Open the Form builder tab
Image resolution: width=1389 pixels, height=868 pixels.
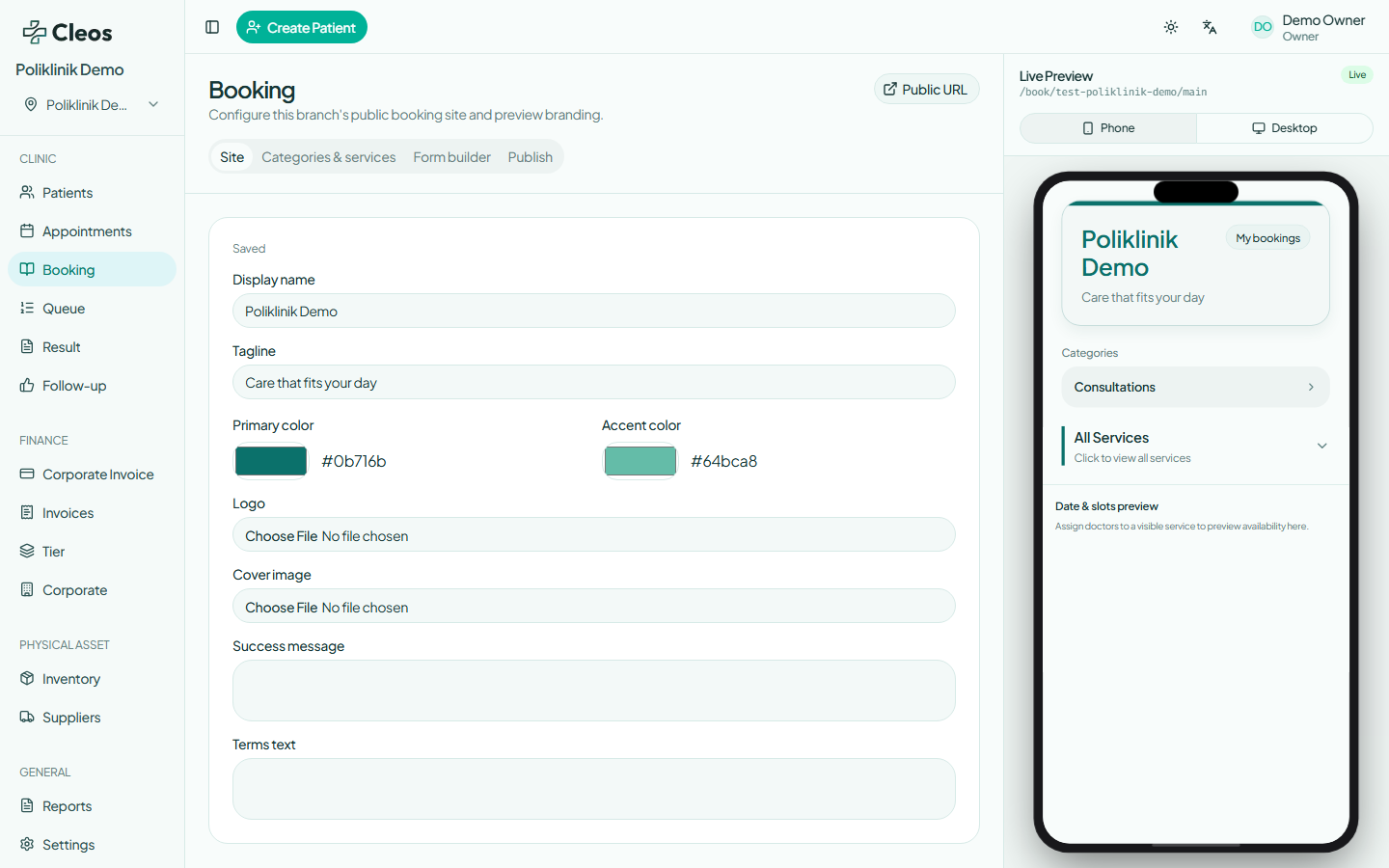coord(452,157)
